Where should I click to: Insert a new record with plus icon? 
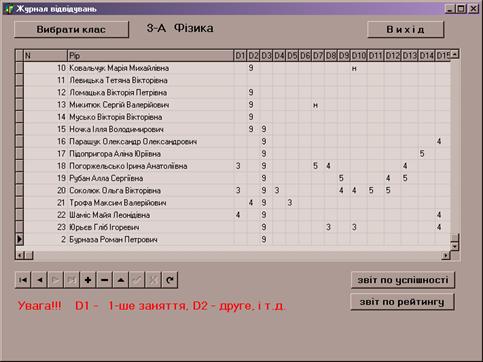point(88,280)
